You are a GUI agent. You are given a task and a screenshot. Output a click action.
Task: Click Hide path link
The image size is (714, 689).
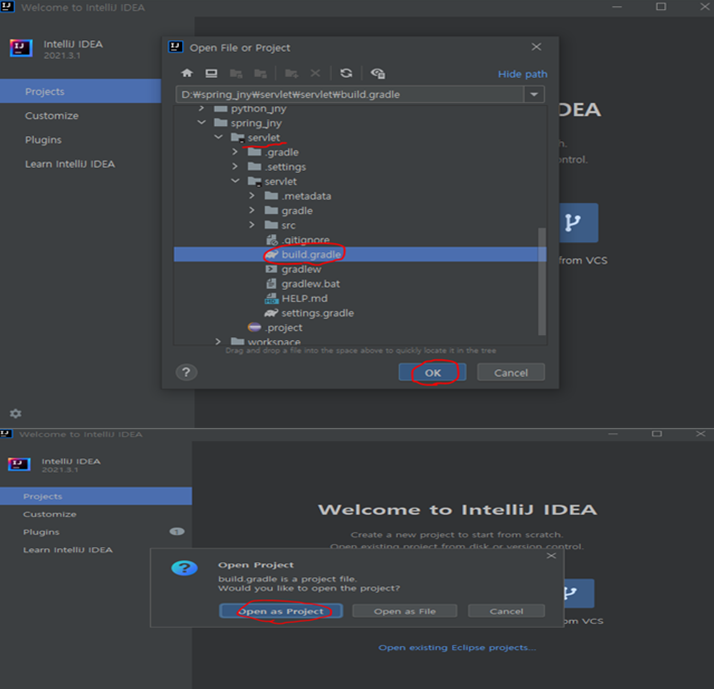click(523, 74)
